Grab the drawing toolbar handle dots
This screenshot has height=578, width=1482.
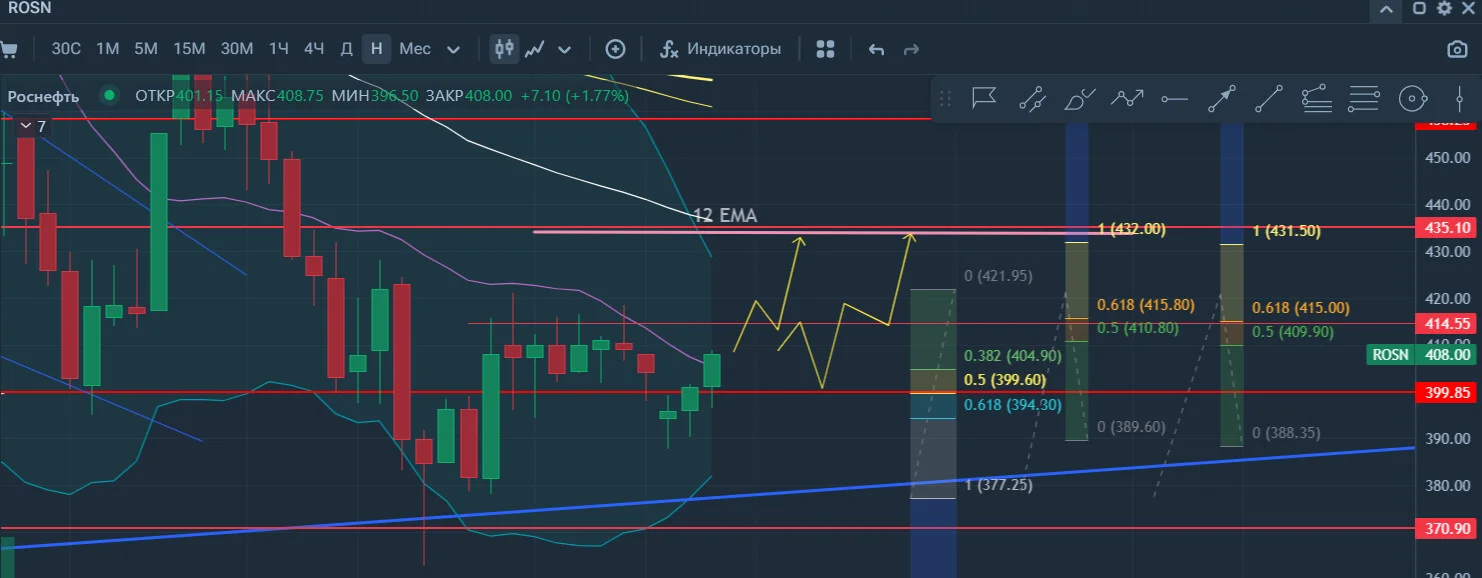[946, 98]
